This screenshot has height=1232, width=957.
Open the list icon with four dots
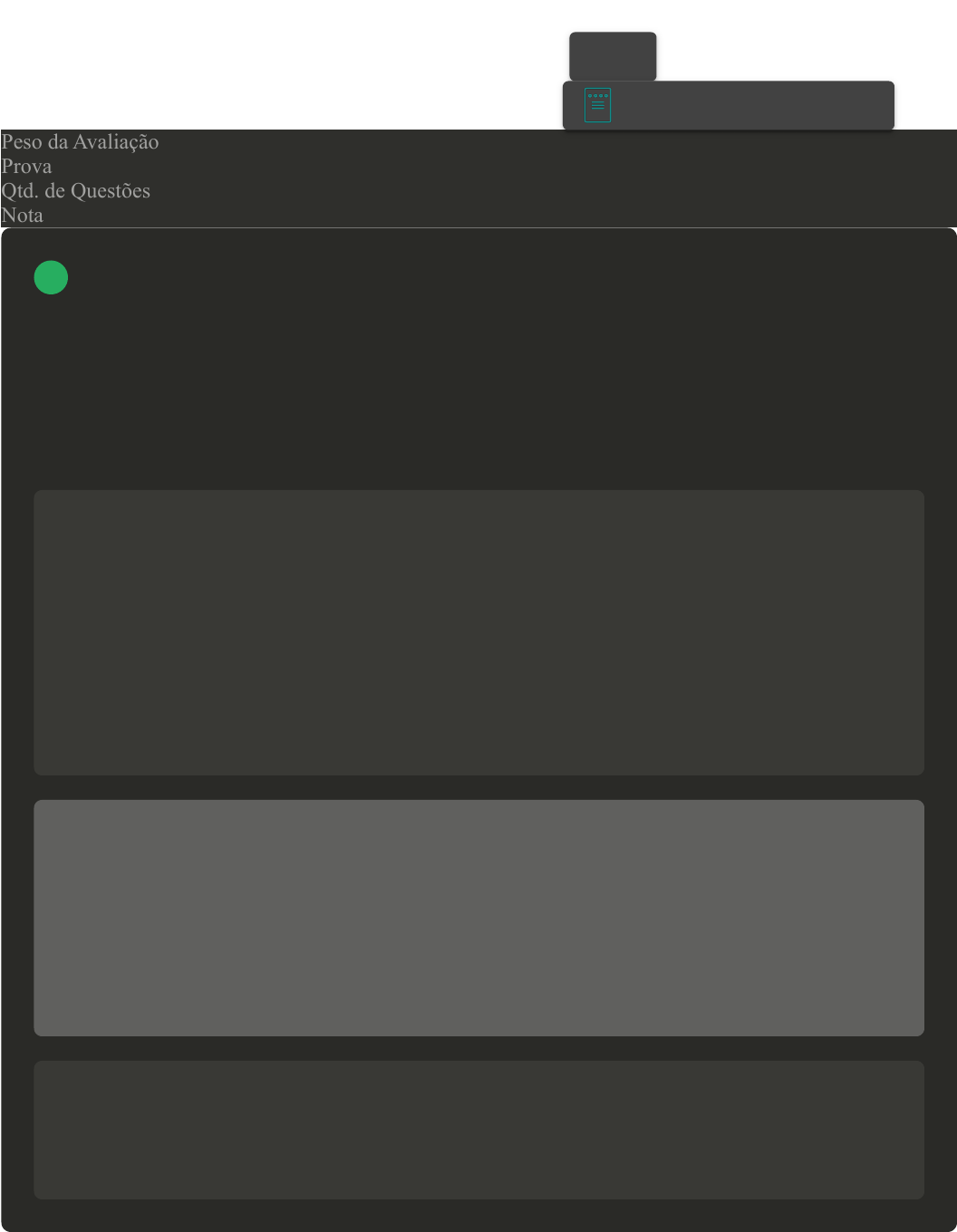tap(597, 105)
